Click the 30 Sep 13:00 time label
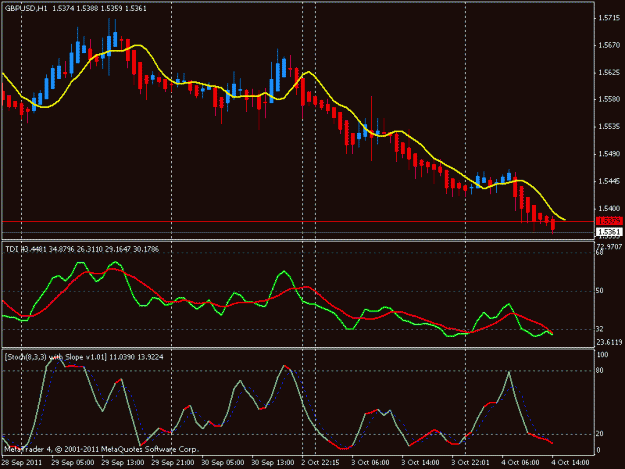Screen dimensions: 625x469 (x=273, y=463)
